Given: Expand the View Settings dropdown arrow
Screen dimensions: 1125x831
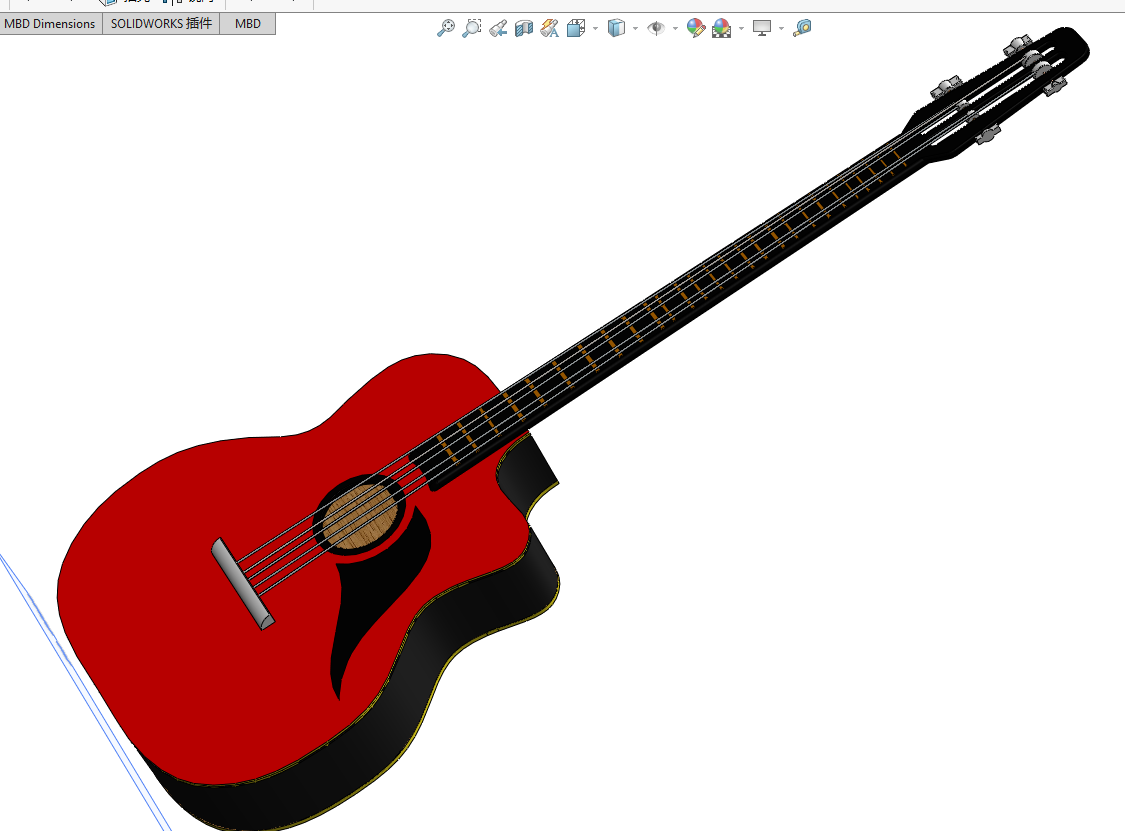Looking at the screenshot, I should [781, 29].
